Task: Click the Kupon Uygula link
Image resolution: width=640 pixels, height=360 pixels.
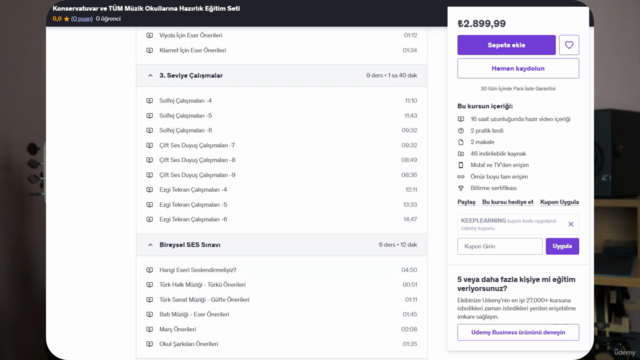Action: [x=560, y=202]
